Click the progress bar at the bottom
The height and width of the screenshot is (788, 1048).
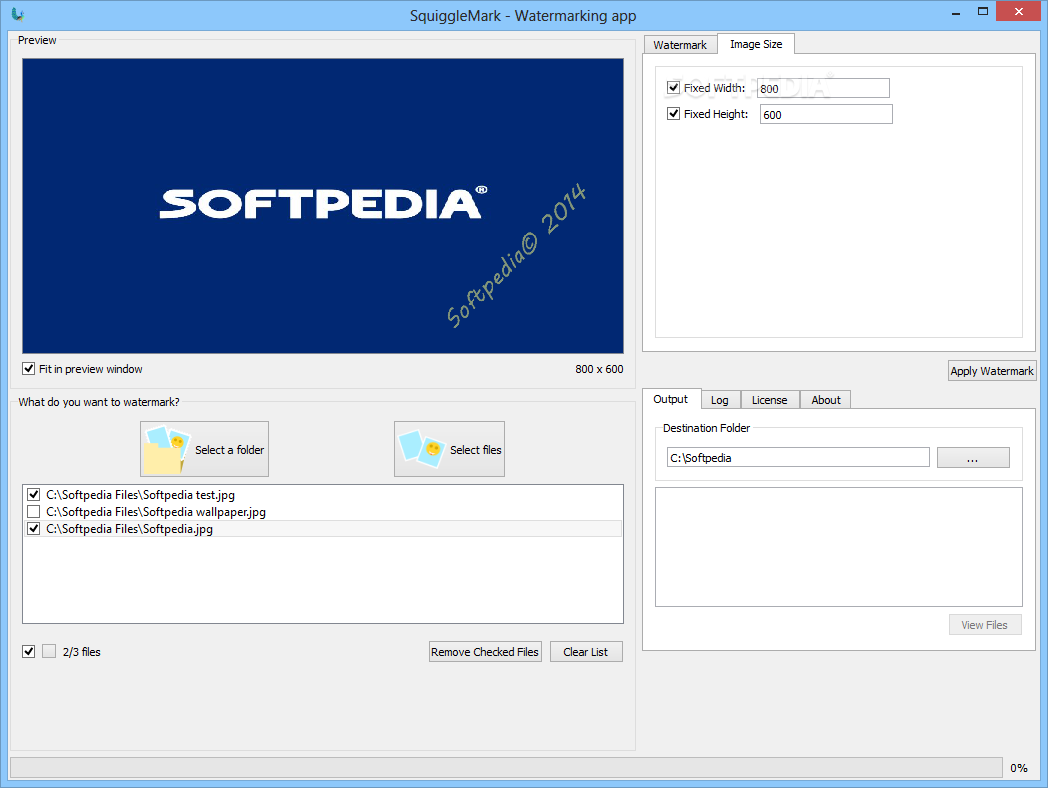pos(506,767)
